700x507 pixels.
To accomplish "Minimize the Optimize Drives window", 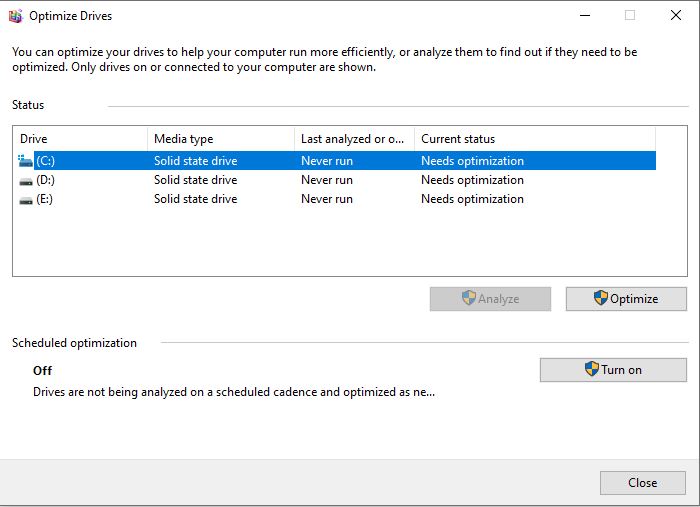I will [585, 16].
